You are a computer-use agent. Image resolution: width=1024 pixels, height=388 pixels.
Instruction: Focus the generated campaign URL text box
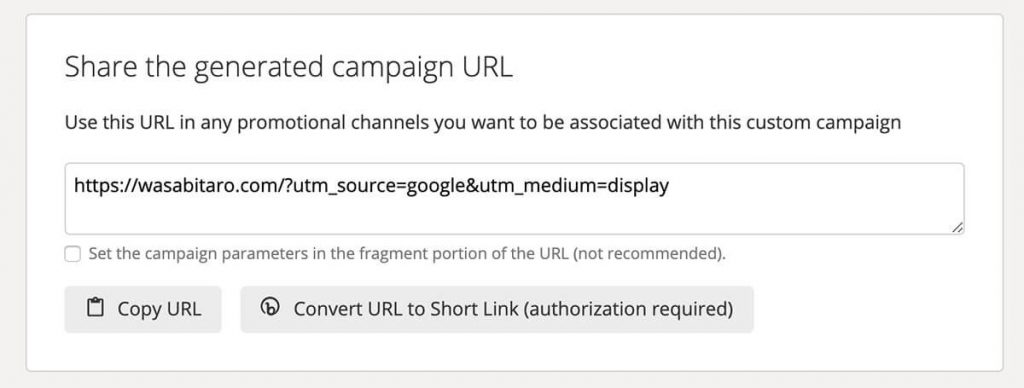pyautogui.click(x=515, y=199)
